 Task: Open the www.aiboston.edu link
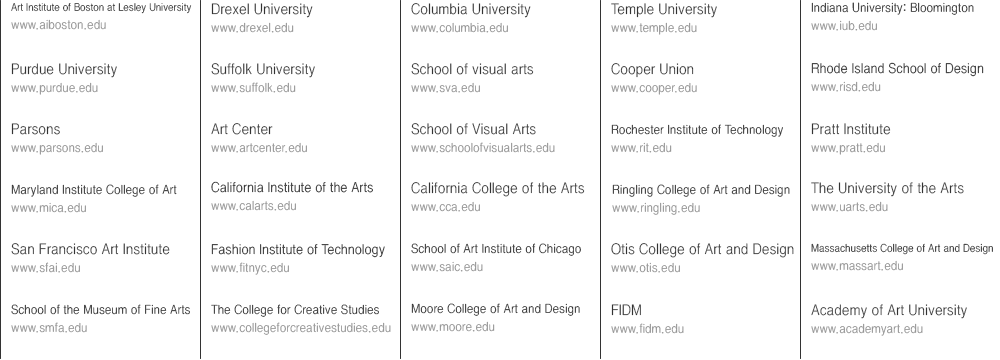point(58,26)
